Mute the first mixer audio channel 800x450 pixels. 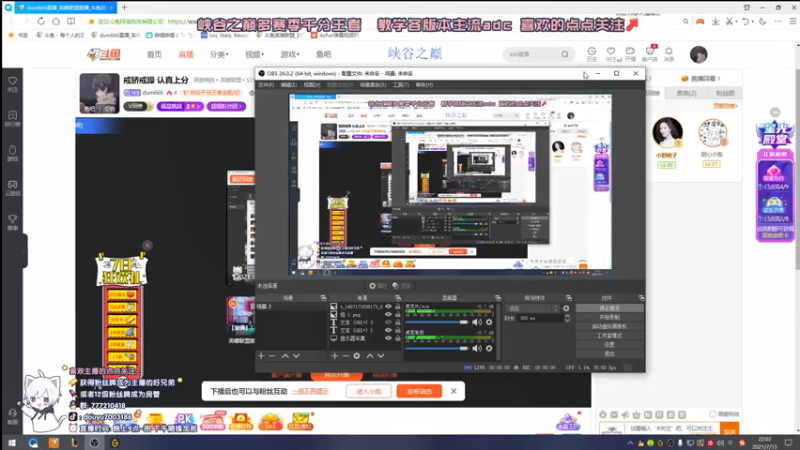pyautogui.click(x=477, y=322)
